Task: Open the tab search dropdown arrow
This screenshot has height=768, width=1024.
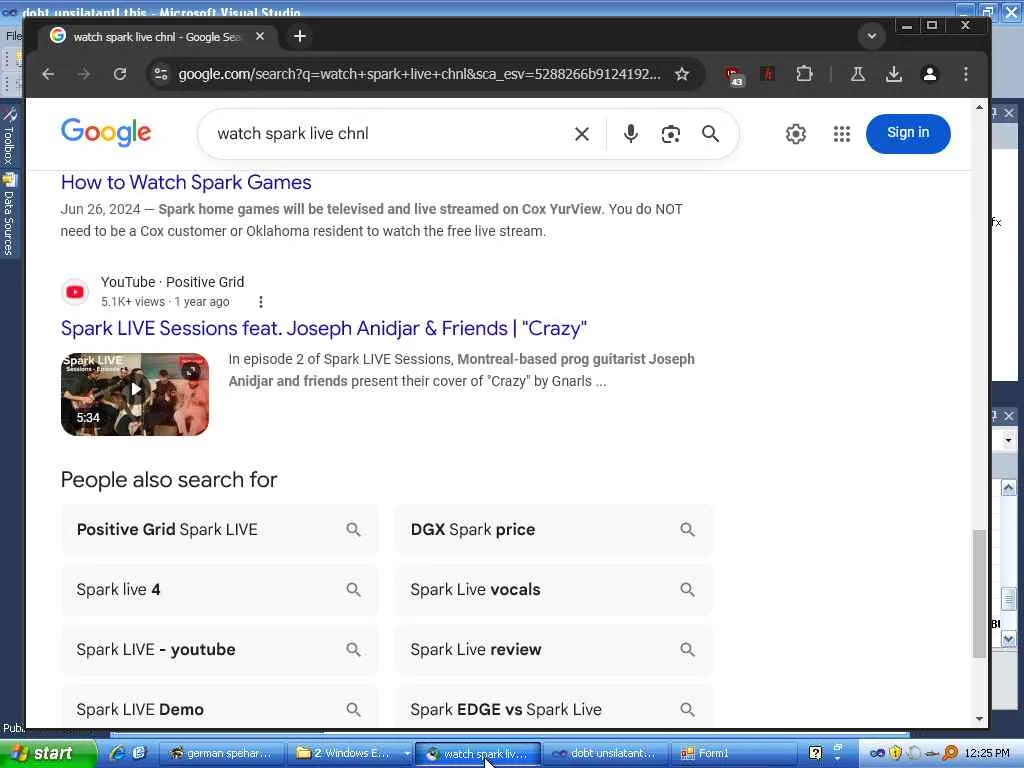Action: 871,37
